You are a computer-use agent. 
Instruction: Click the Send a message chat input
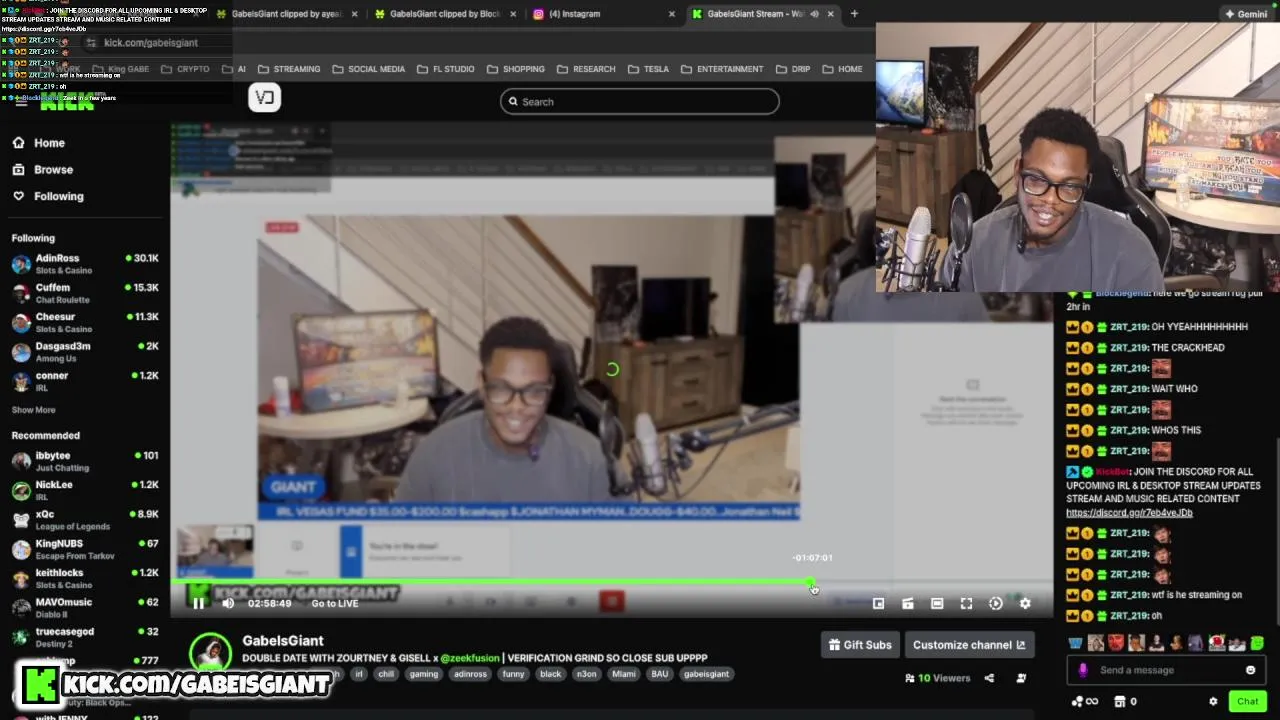[x=1165, y=670]
